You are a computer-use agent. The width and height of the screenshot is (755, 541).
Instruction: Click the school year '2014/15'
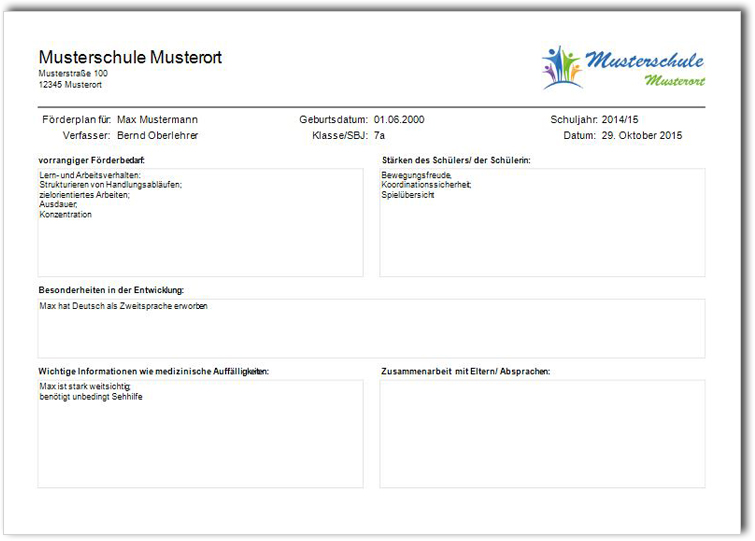[x=620, y=119]
